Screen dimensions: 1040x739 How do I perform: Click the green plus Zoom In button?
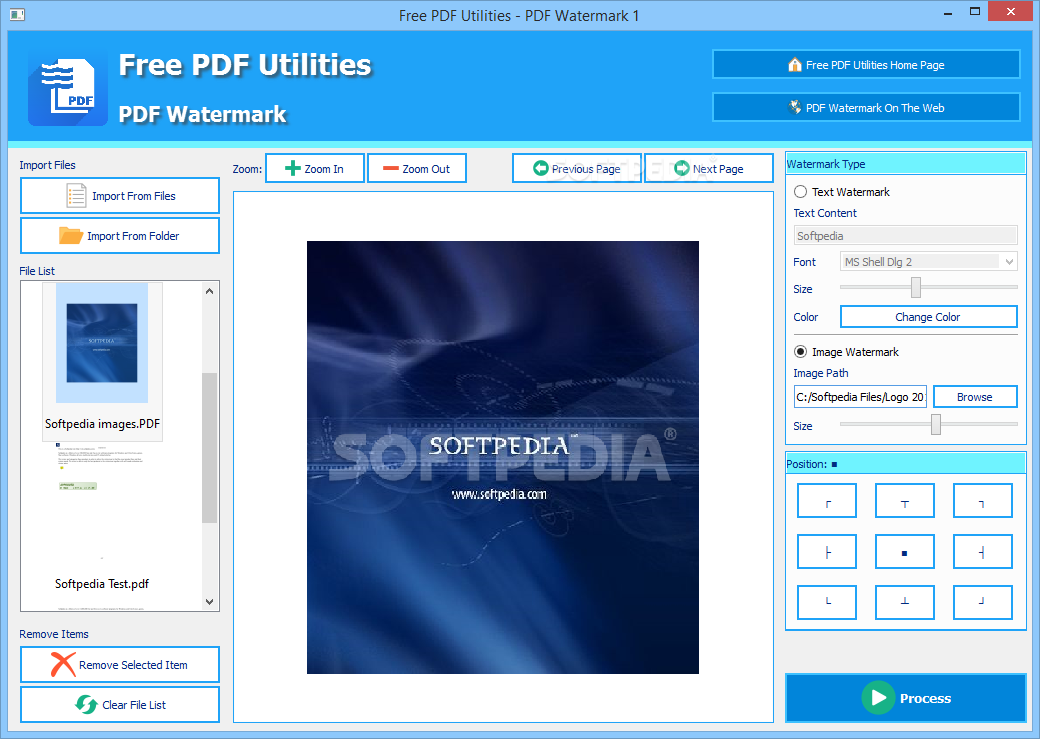pyautogui.click(x=315, y=168)
